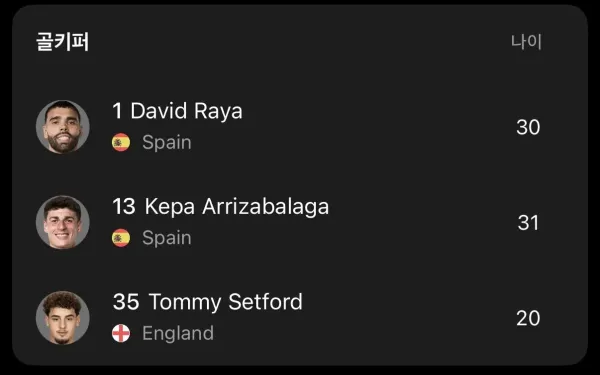Open David Raya's player photo
600x375 pixels.
click(x=63, y=127)
